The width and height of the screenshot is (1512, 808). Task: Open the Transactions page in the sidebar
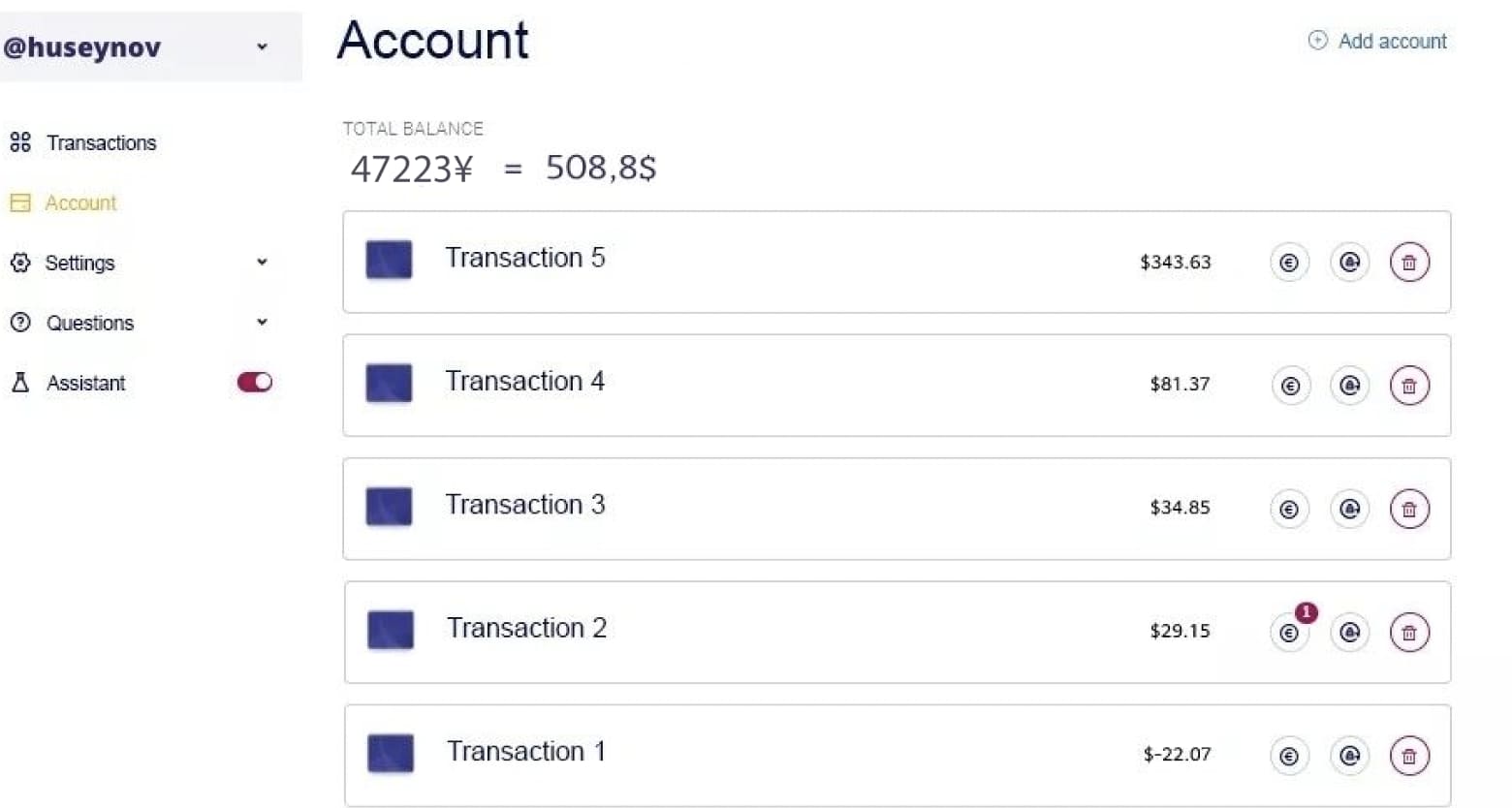point(101,143)
